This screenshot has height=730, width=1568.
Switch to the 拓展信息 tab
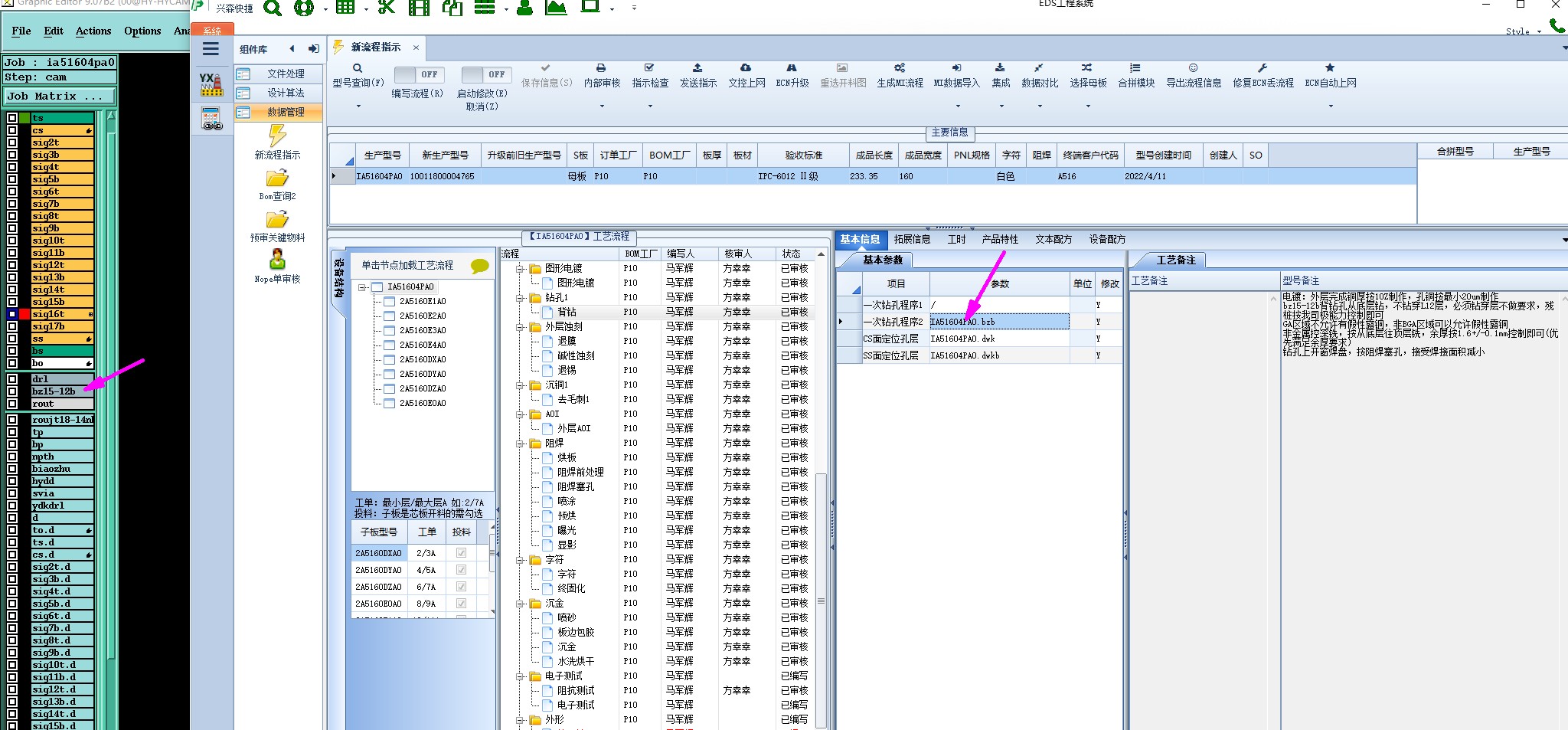point(912,240)
